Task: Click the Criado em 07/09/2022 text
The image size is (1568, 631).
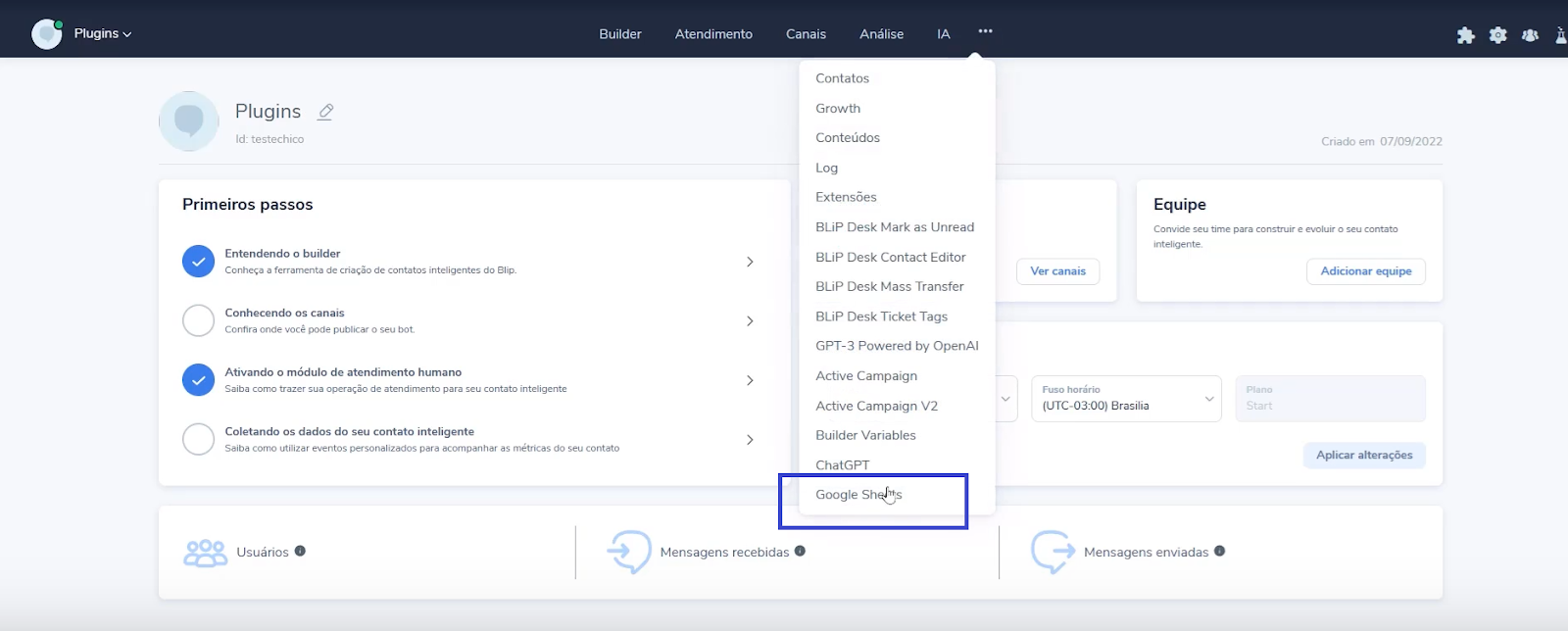Action: (x=1382, y=141)
